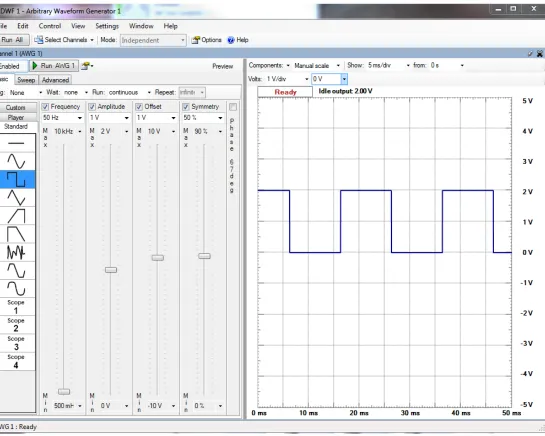Select the DC flat line waveform

[x=16, y=143]
